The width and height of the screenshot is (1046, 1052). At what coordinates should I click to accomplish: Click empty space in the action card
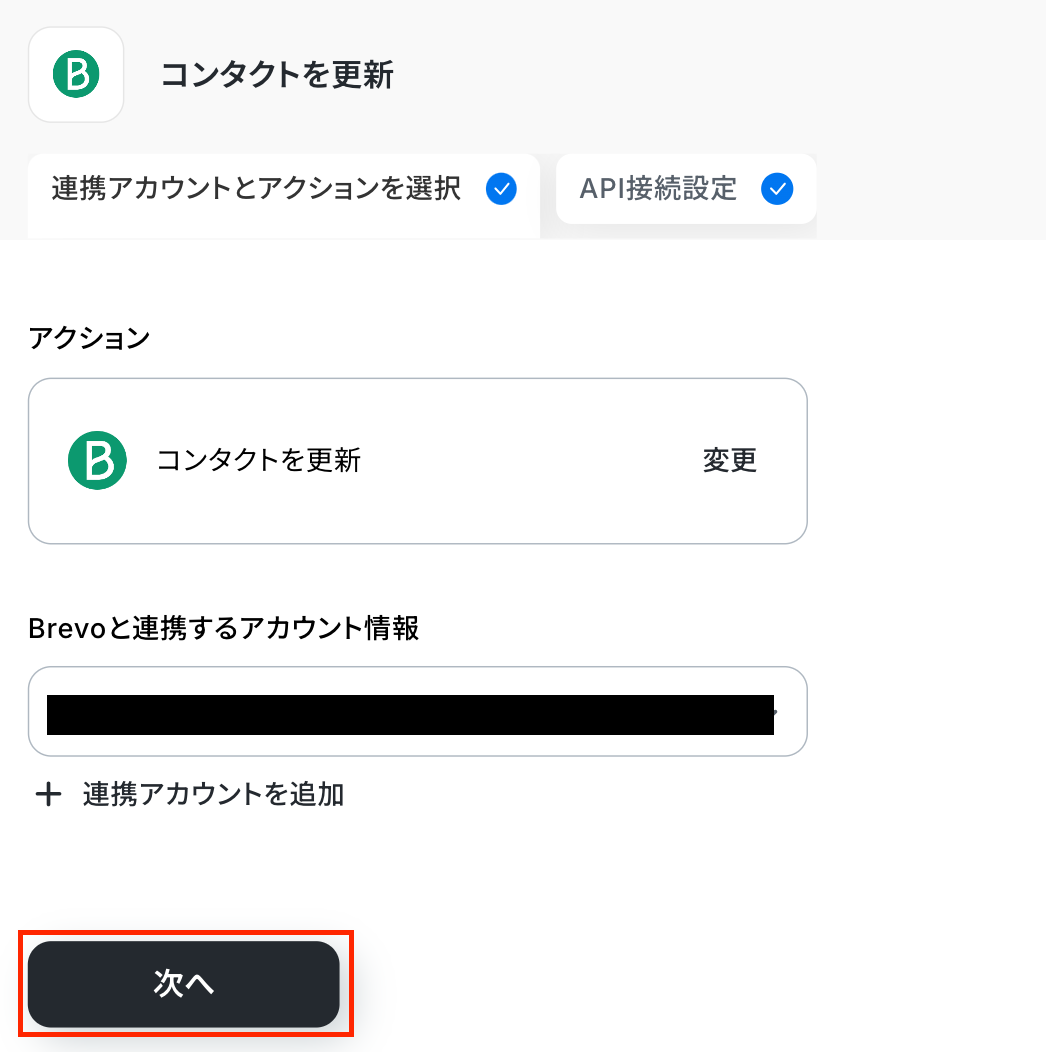pos(530,461)
